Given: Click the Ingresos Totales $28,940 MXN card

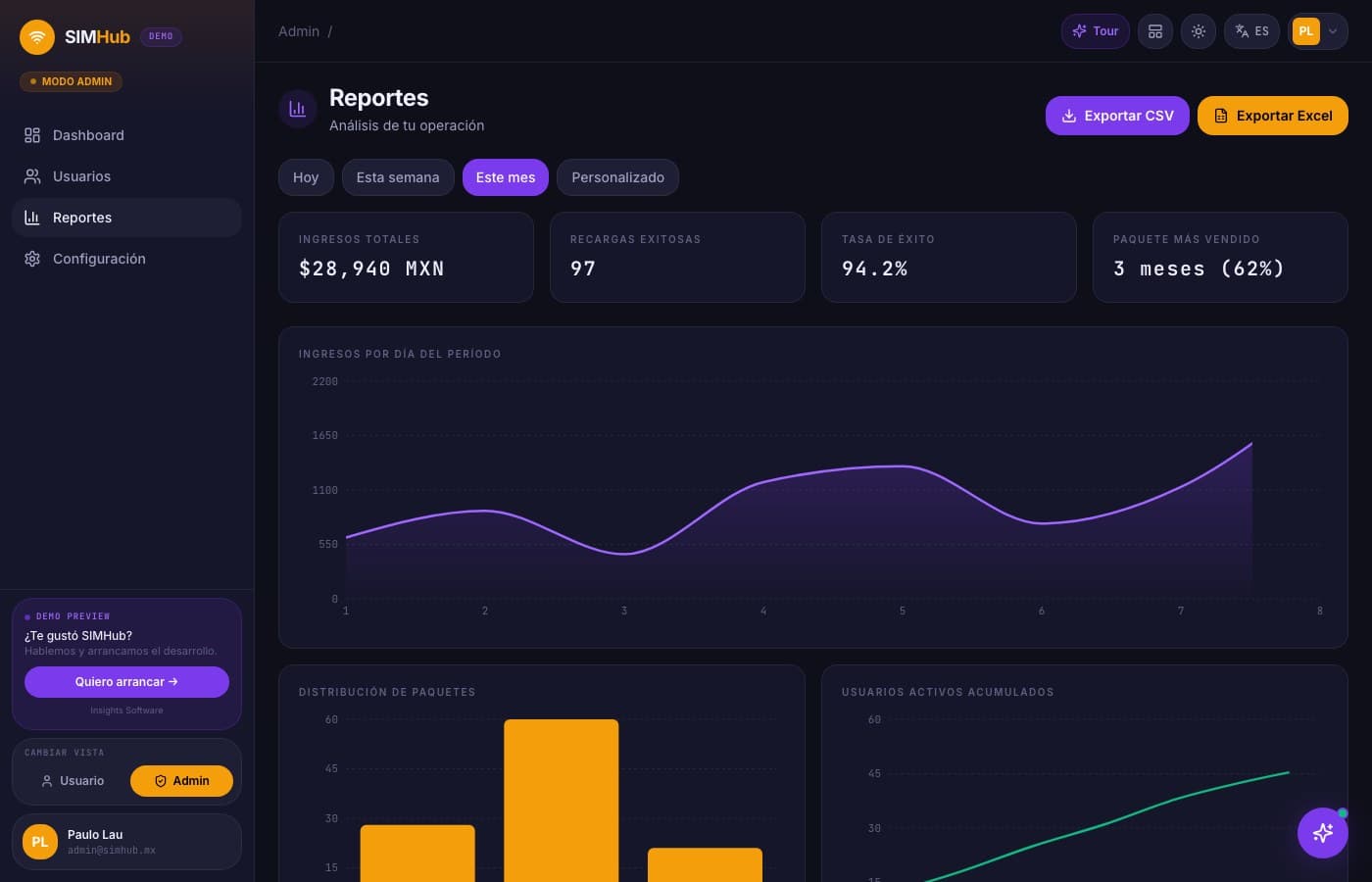Looking at the screenshot, I should [x=406, y=257].
